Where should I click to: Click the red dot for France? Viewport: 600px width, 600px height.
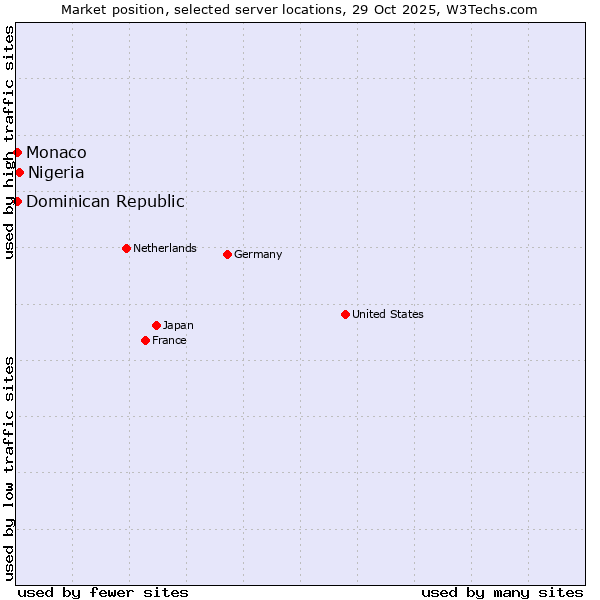(145, 340)
